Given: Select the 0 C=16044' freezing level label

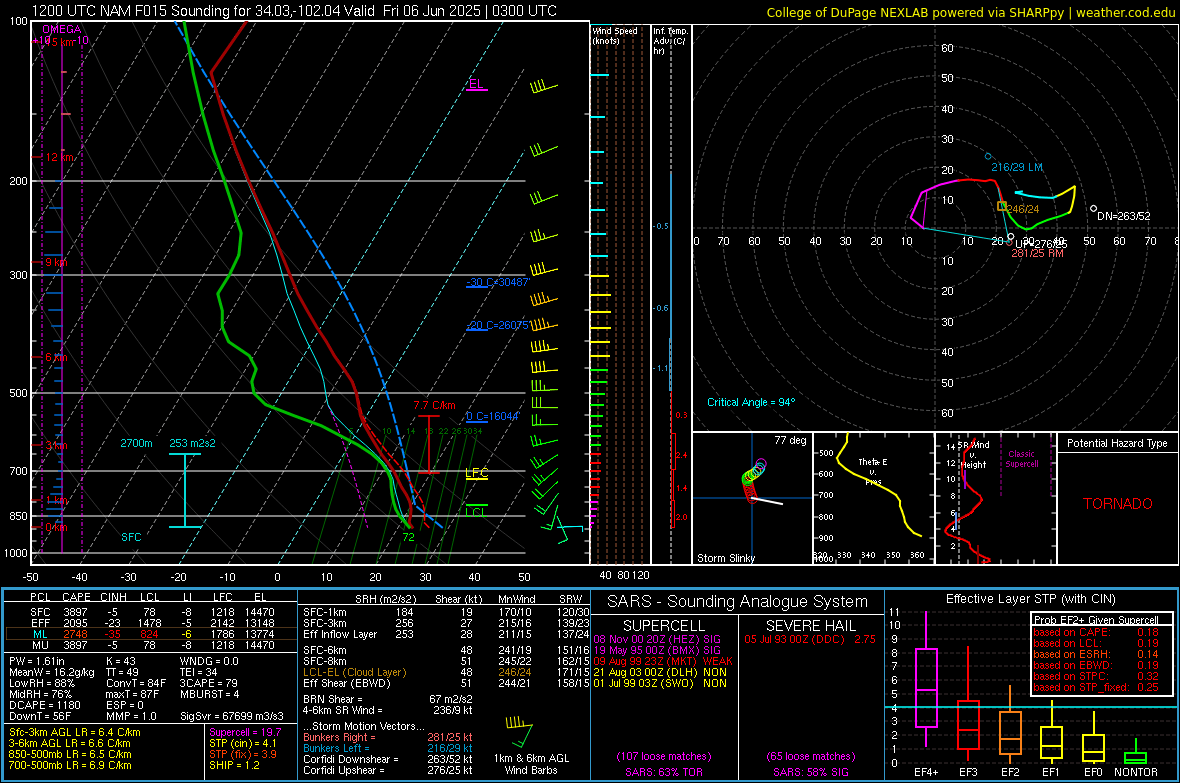Looking at the screenshot, I should point(493,416).
